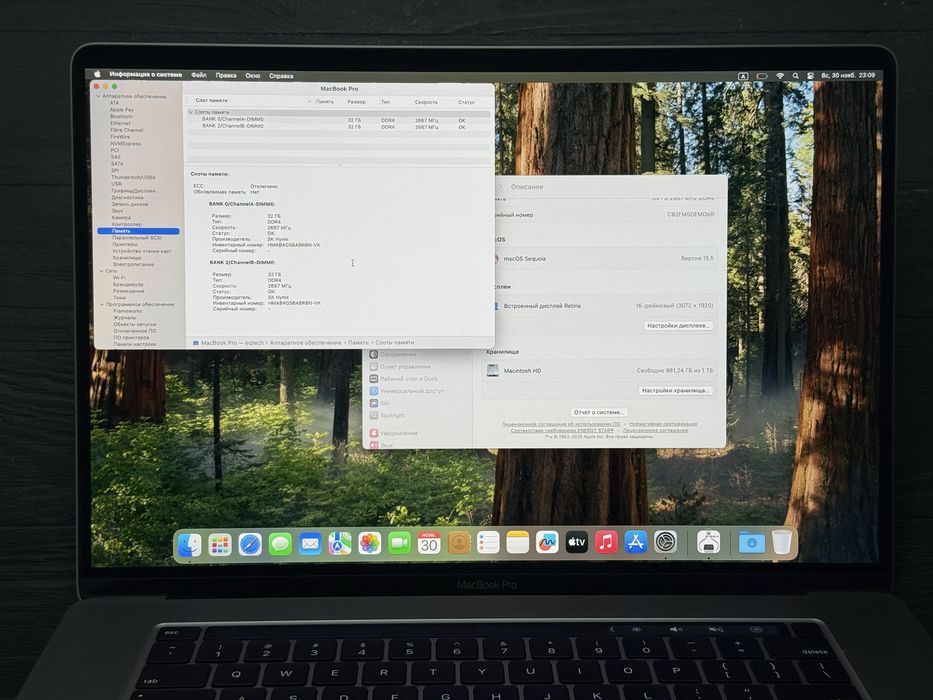This screenshot has width=933, height=700.
Task: Open Calendar showing 30 in Dock
Action: 429,543
